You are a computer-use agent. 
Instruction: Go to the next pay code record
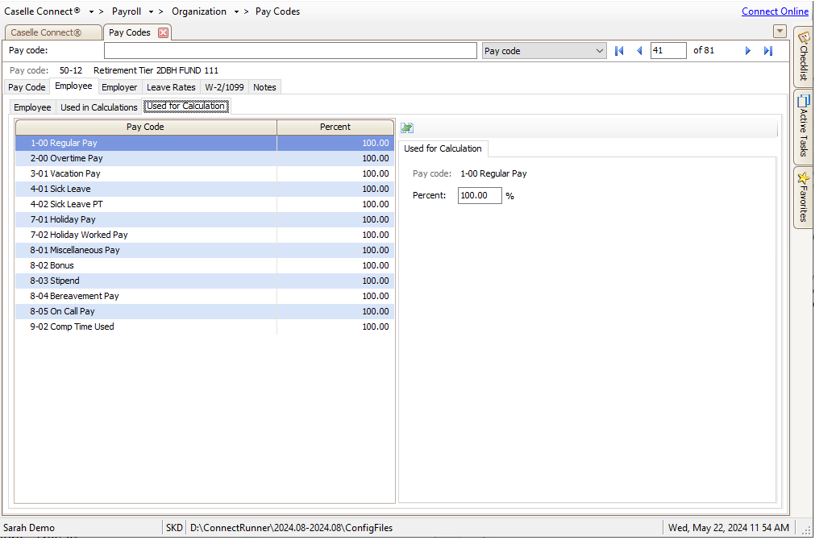click(x=747, y=51)
